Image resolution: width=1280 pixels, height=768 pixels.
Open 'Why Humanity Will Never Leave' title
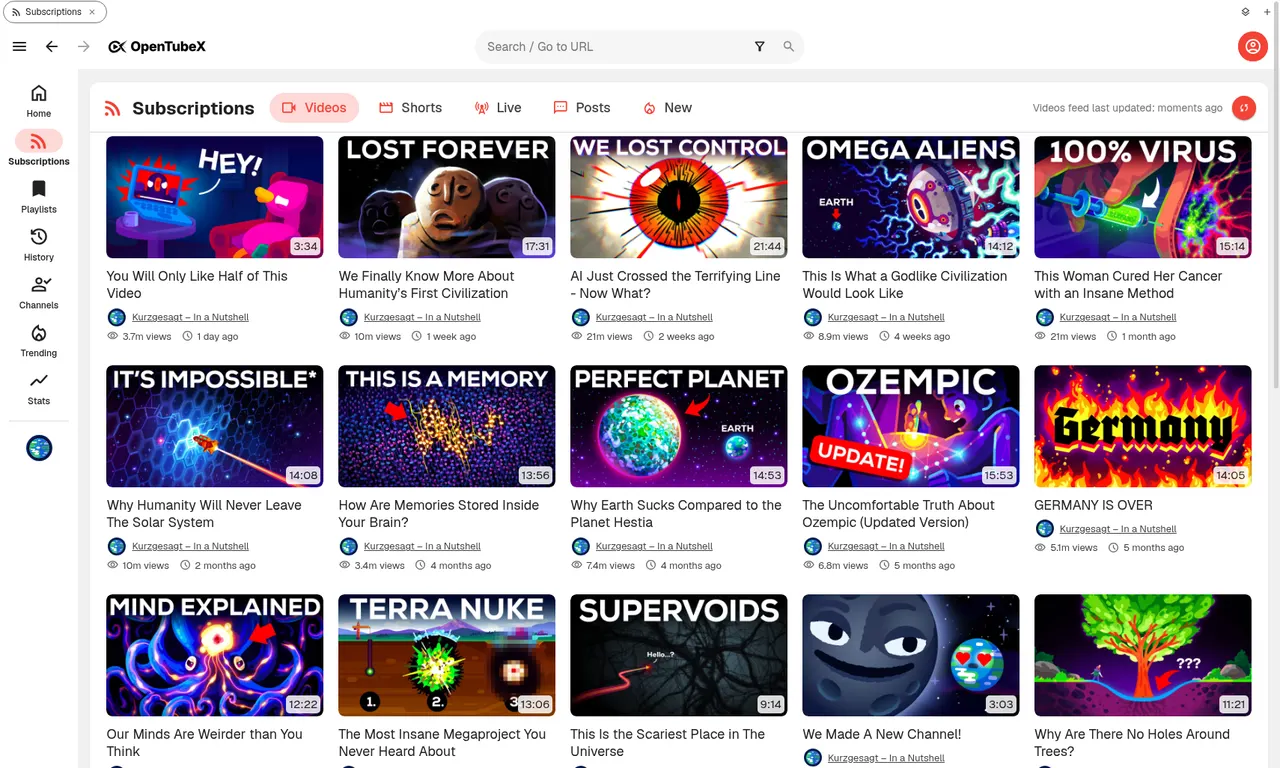(204, 514)
